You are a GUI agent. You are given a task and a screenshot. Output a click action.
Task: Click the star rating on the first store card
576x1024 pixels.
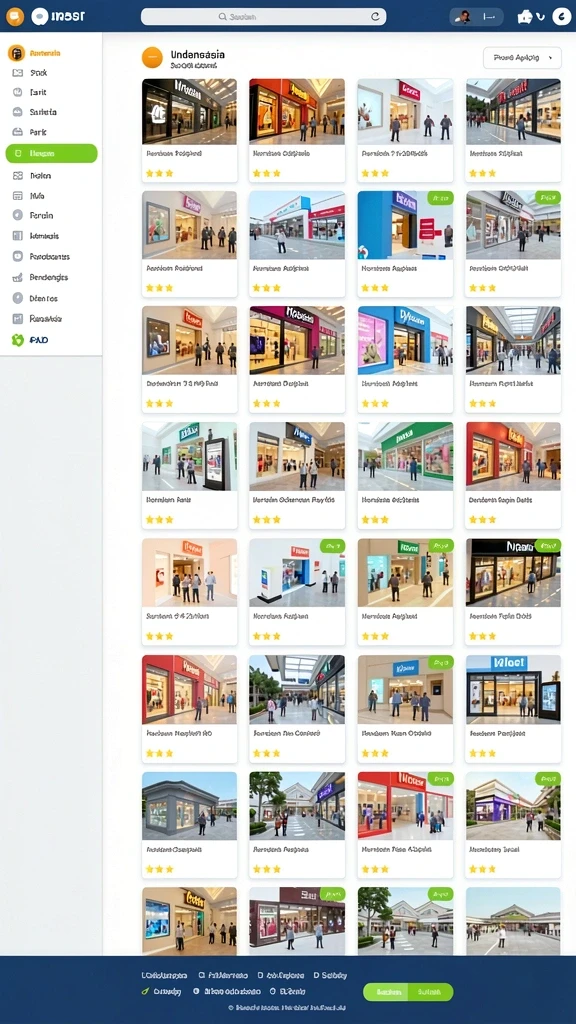(159, 174)
